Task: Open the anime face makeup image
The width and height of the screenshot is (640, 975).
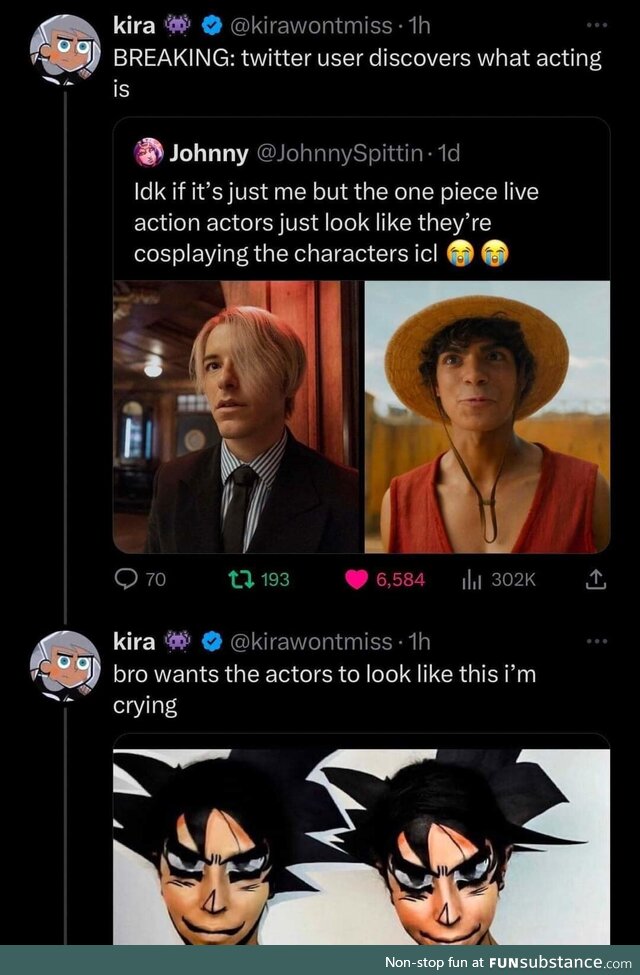Action: (361, 845)
